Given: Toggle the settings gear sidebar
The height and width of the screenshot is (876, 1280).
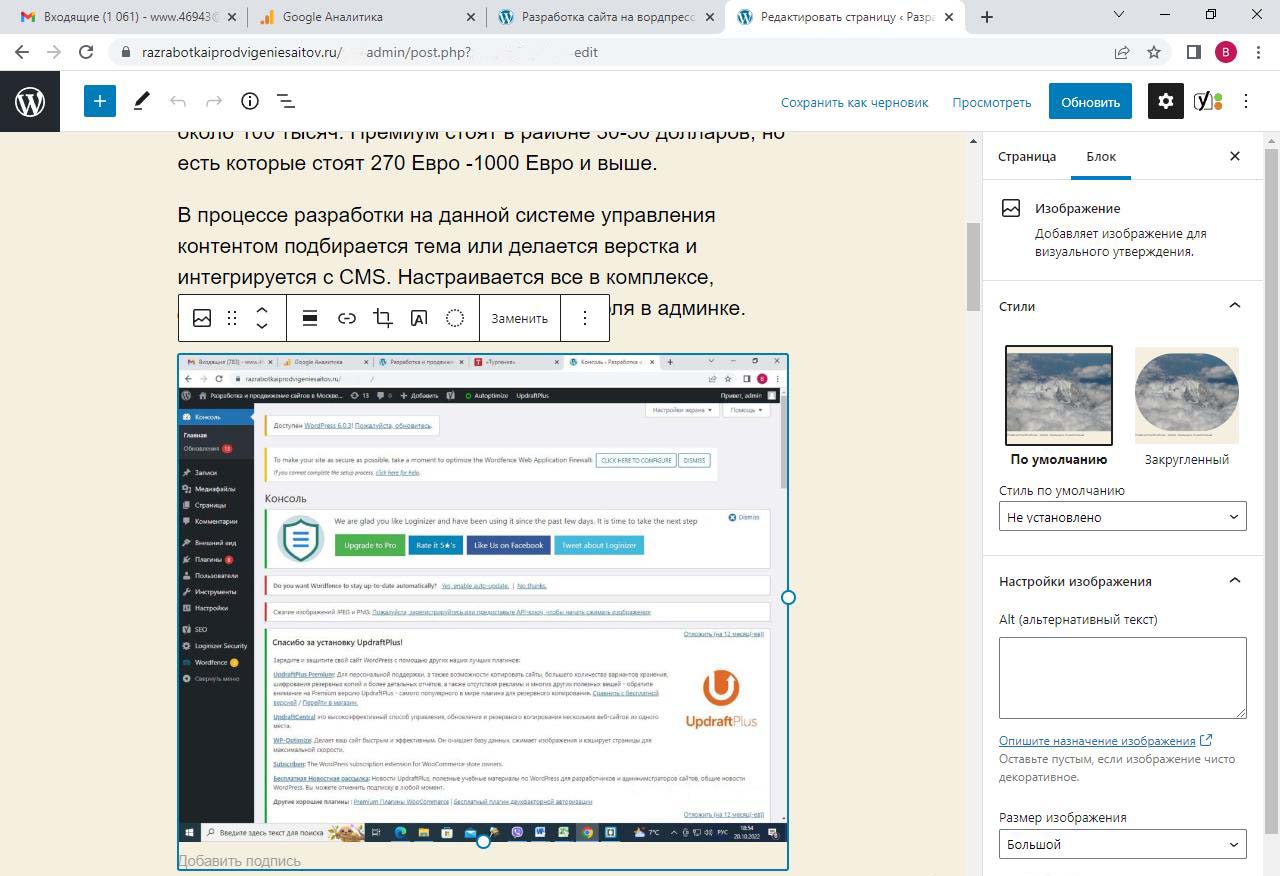Looking at the screenshot, I should click(1165, 101).
